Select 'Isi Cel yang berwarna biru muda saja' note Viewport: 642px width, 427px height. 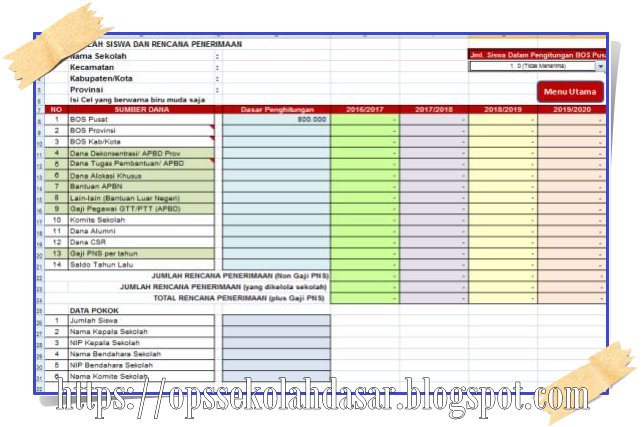137,100
